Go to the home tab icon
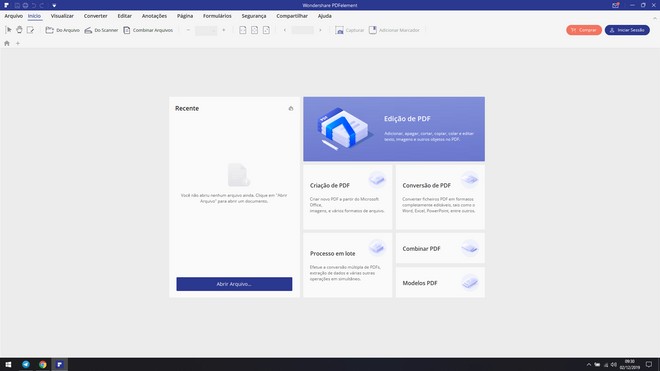Image resolution: width=660 pixels, height=371 pixels. (7, 43)
